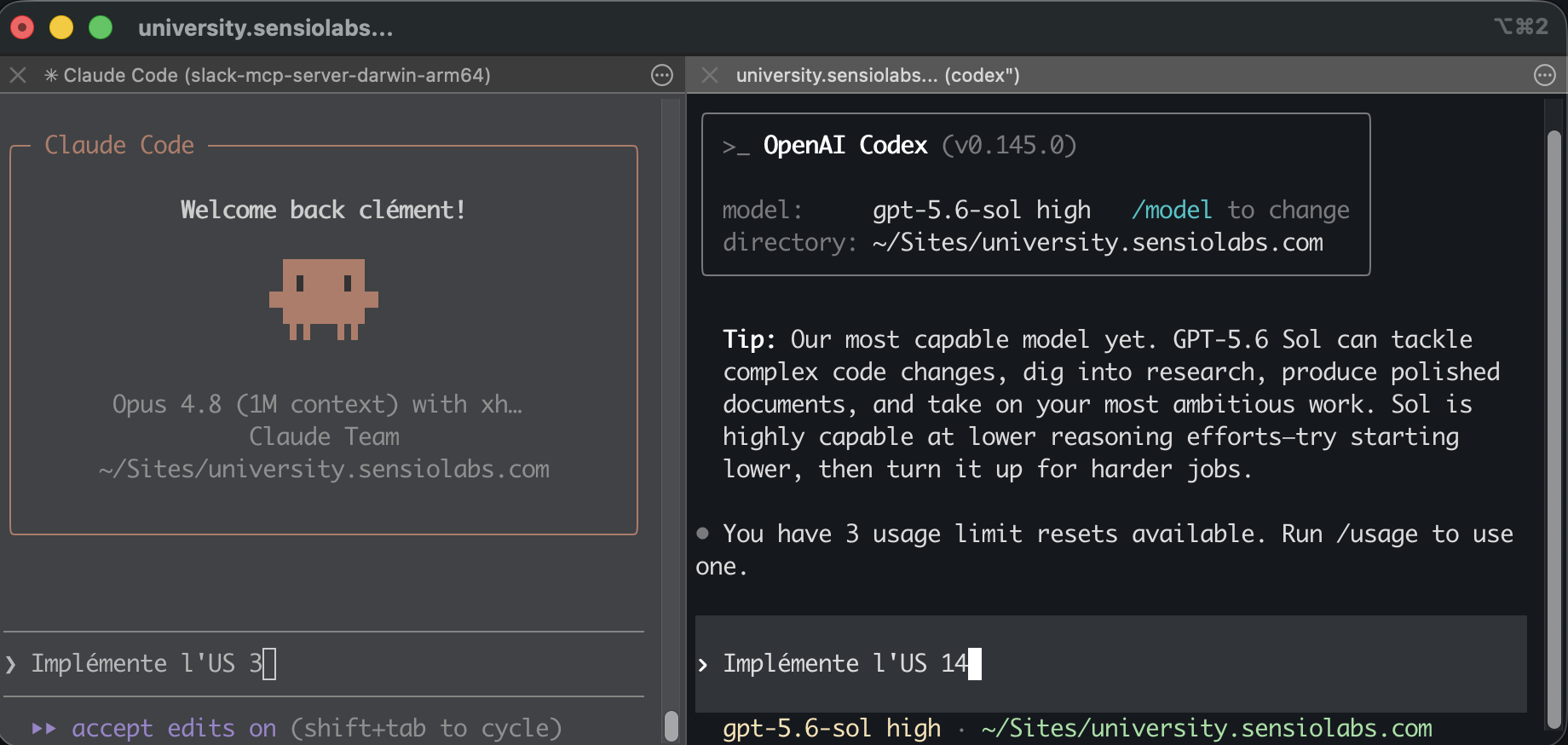Viewport: 1568px width, 745px height.
Task: Select the version text (v0.145.0)
Action: click(x=1009, y=145)
